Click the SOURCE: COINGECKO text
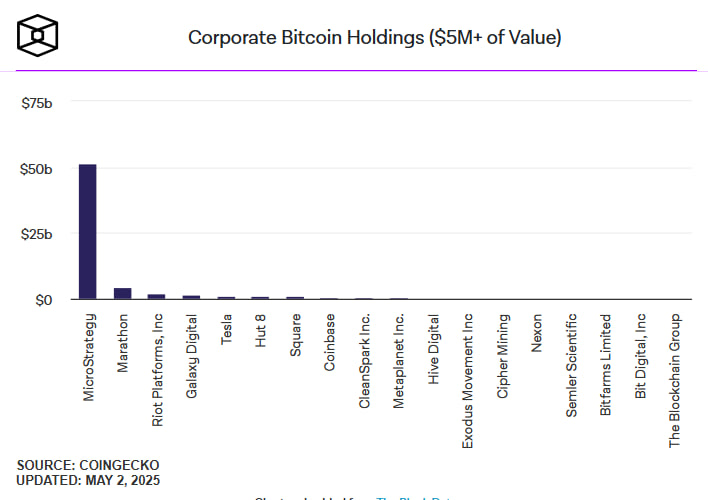The width and height of the screenshot is (708, 500). click(x=88, y=465)
